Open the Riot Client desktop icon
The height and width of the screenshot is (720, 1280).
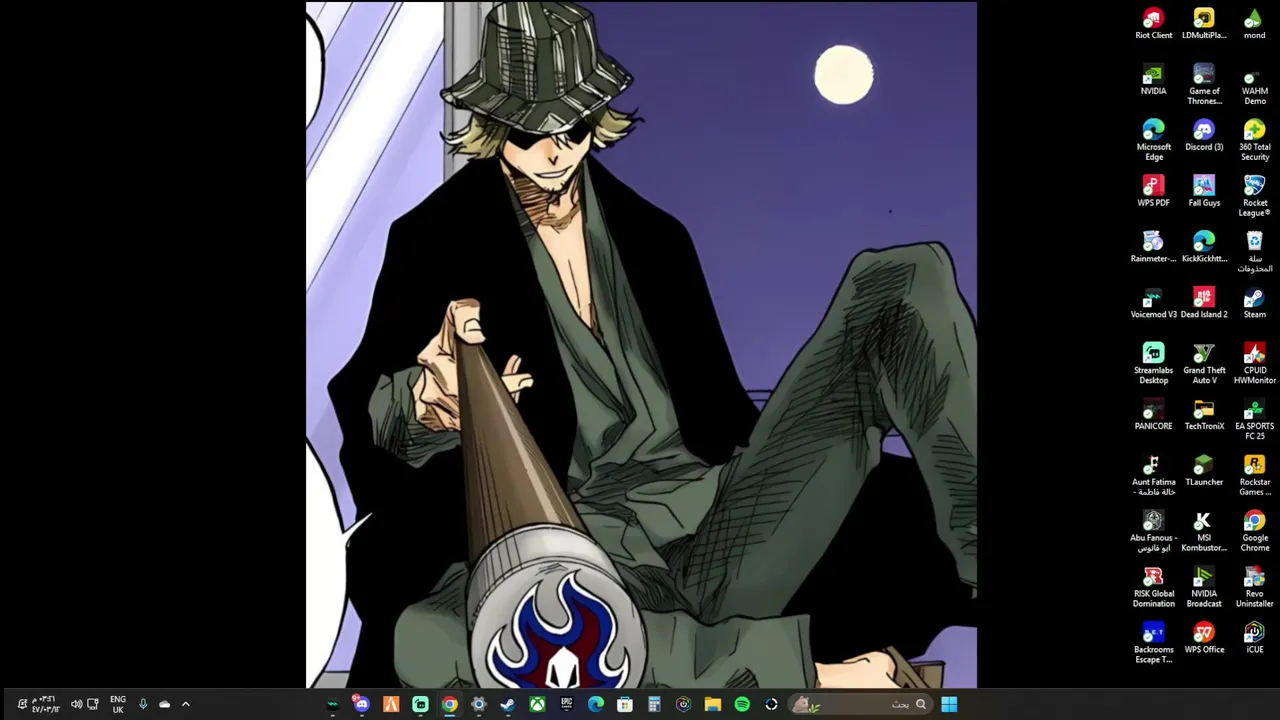point(1153,24)
